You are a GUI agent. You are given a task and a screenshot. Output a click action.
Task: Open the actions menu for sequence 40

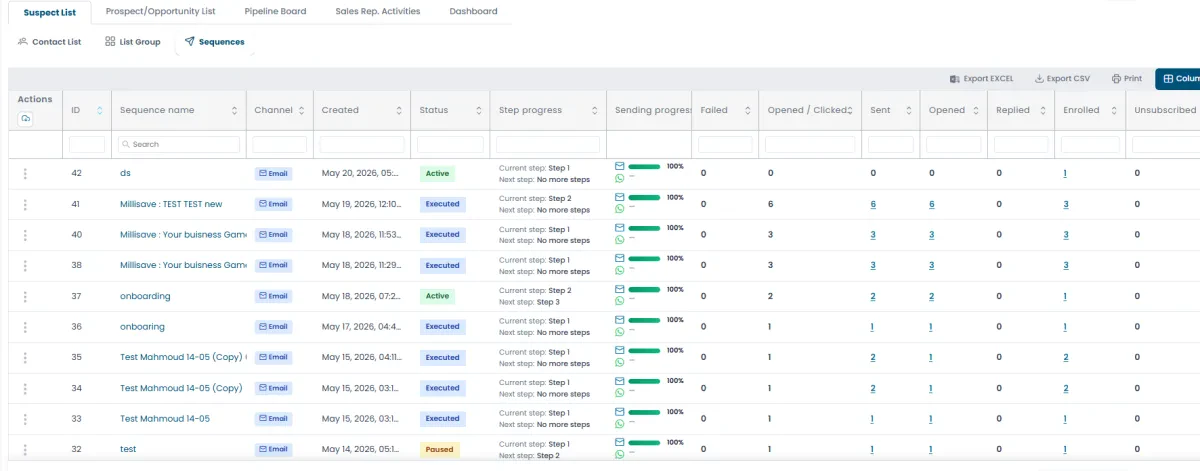tap(25, 235)
